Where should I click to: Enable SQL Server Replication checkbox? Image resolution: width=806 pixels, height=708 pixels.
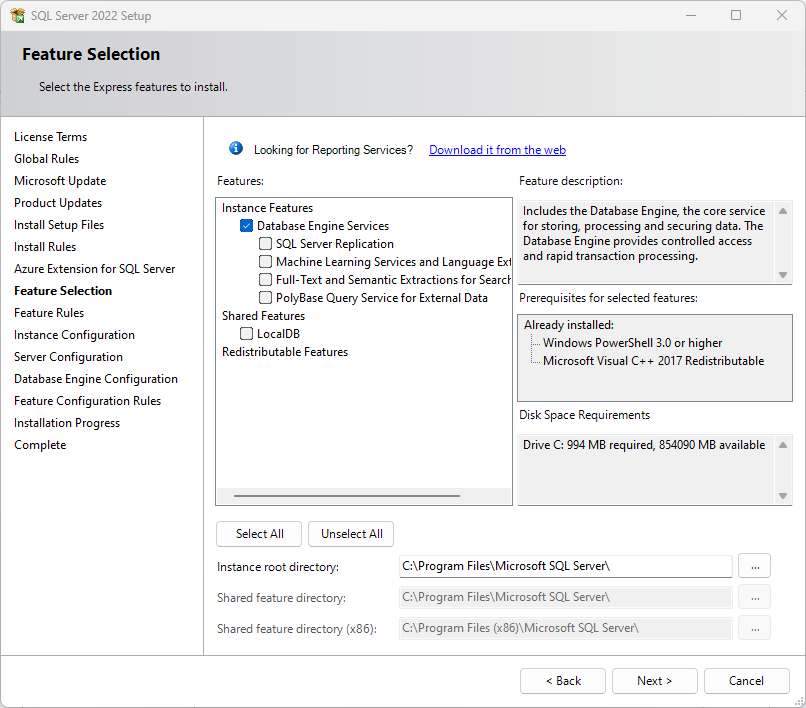coord(265,244)
